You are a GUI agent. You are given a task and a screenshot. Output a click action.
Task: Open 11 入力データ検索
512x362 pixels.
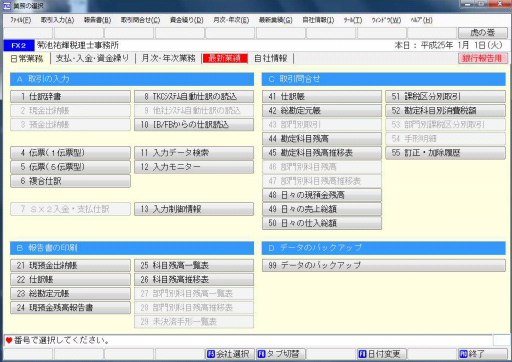[194, 153]
